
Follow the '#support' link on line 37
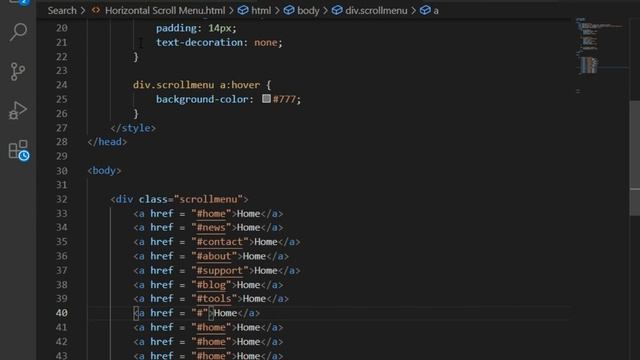[x=220, y=271]
